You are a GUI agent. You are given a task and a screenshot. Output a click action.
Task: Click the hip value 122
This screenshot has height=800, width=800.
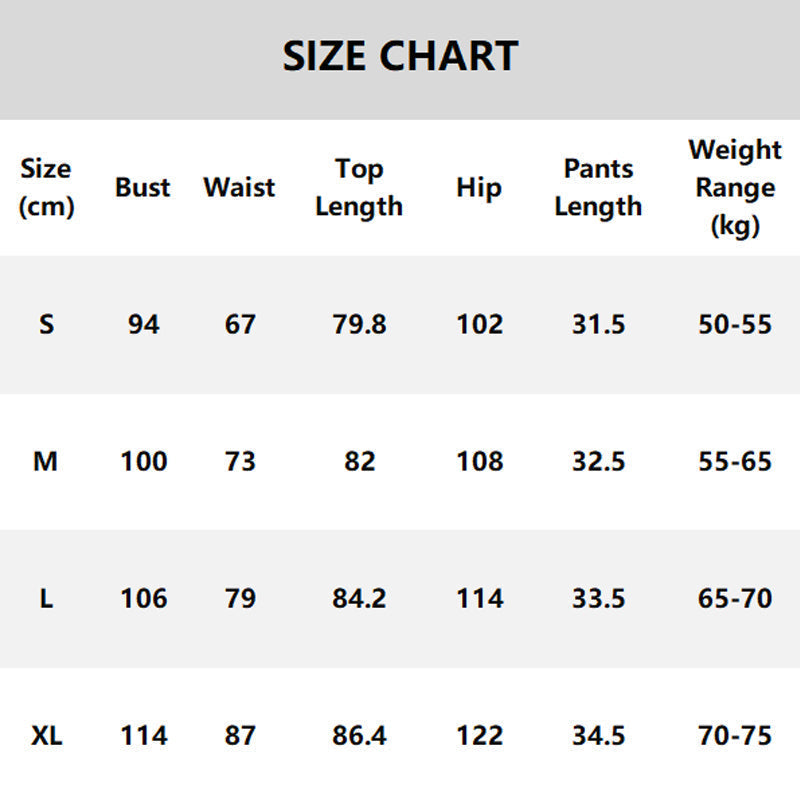[479, 735]
